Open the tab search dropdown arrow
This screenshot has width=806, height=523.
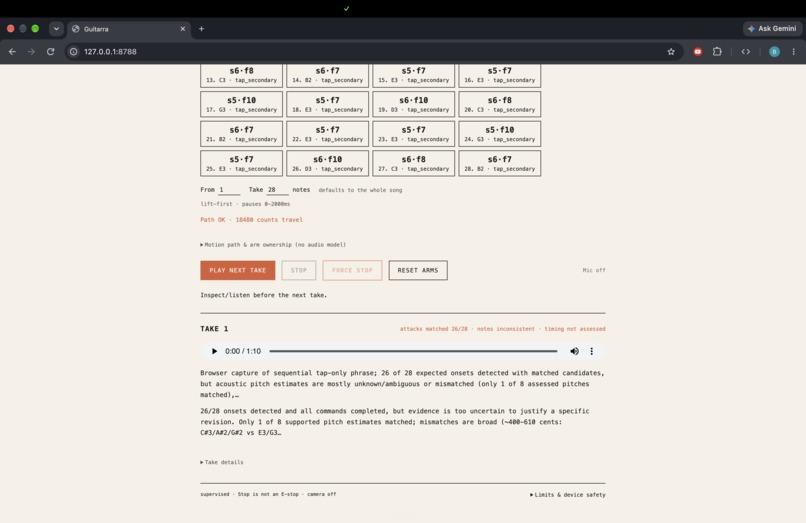tap(56, 29)
